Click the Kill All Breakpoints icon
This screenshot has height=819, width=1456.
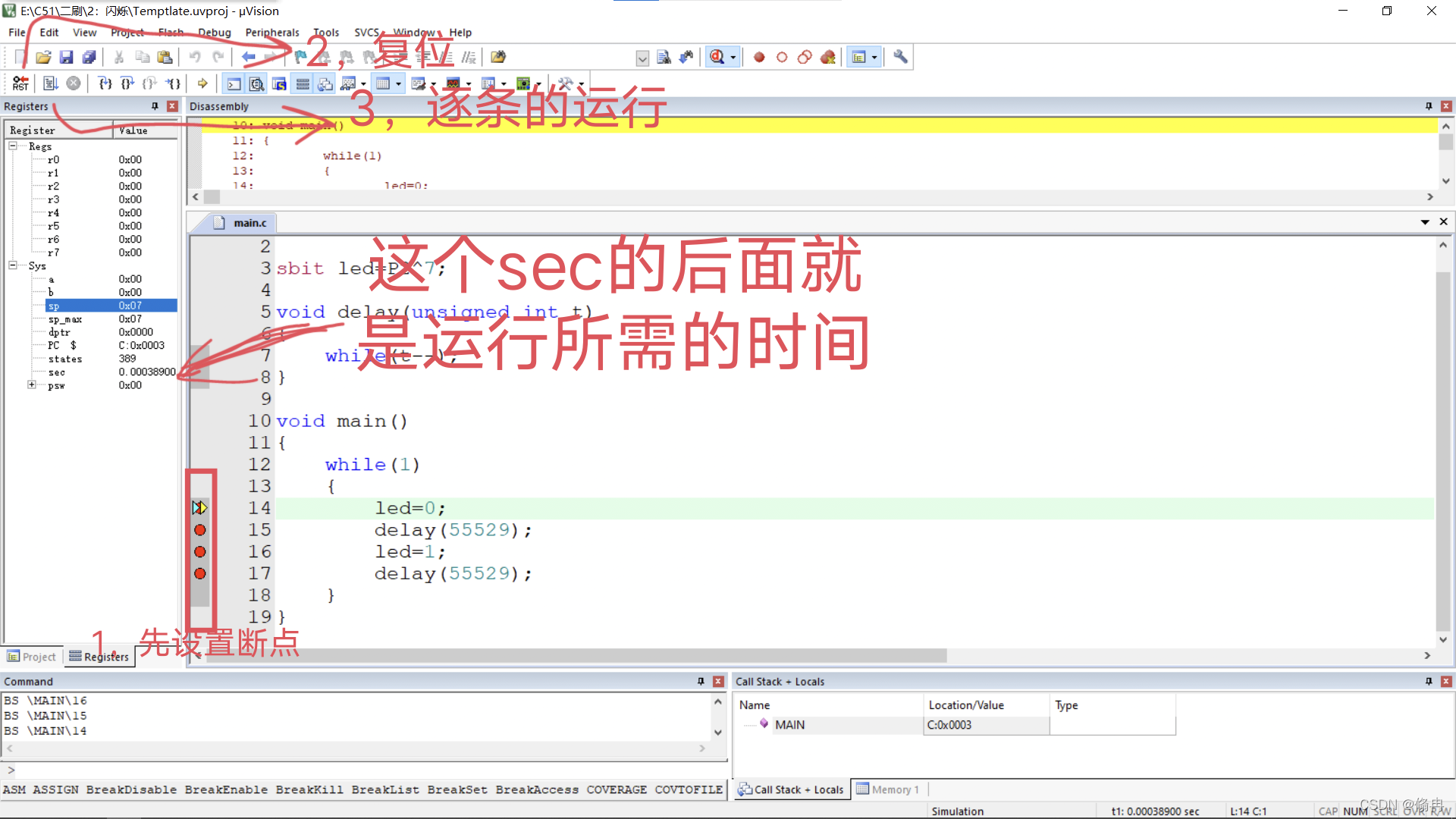click(x=828, y=57)
